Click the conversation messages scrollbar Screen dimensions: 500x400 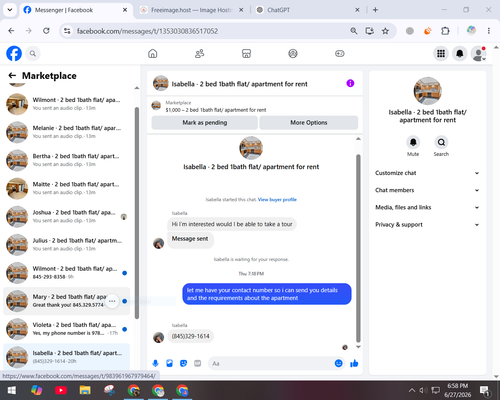(358, 248)
